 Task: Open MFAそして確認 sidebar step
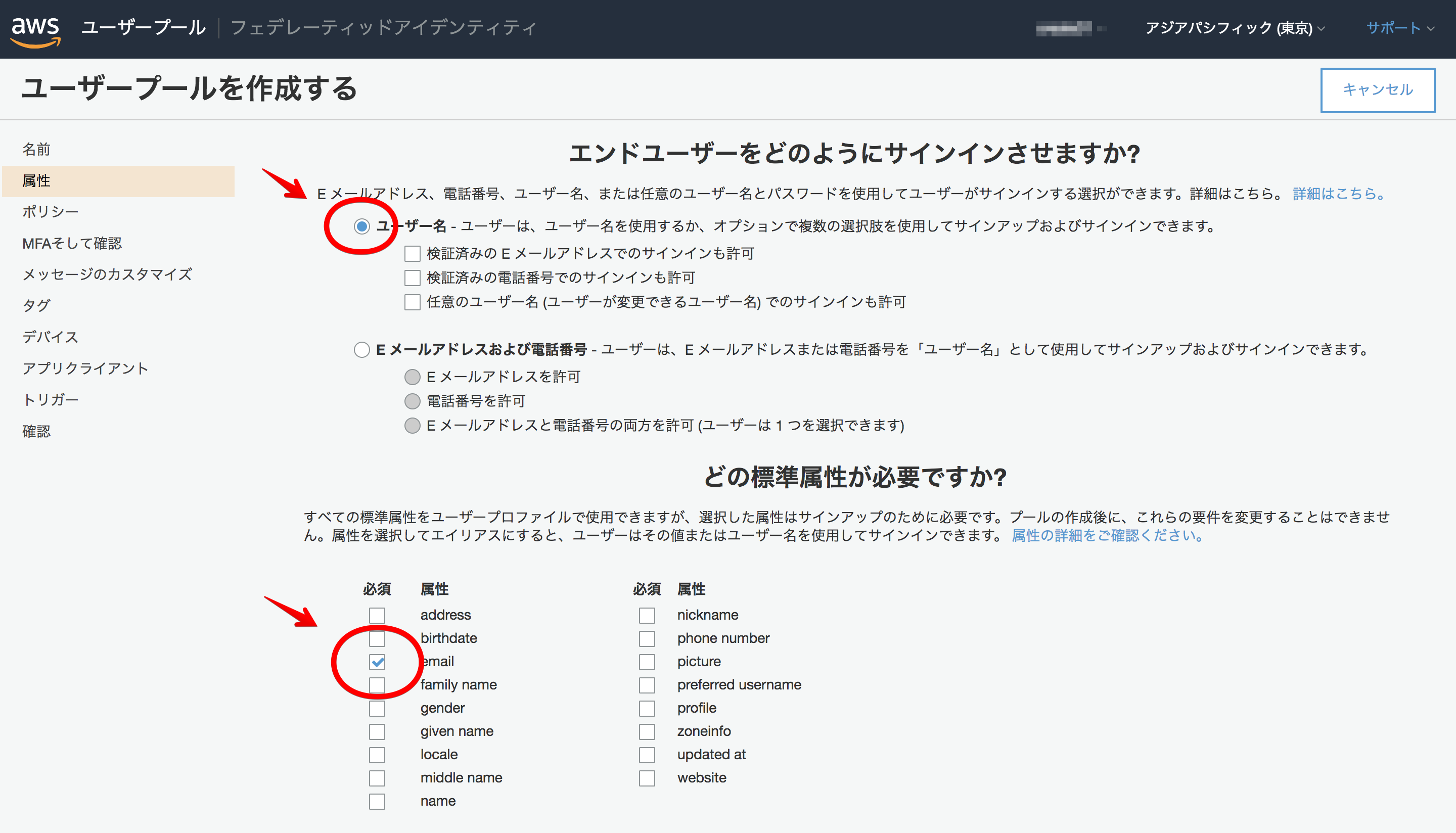(x=72, y=243)
